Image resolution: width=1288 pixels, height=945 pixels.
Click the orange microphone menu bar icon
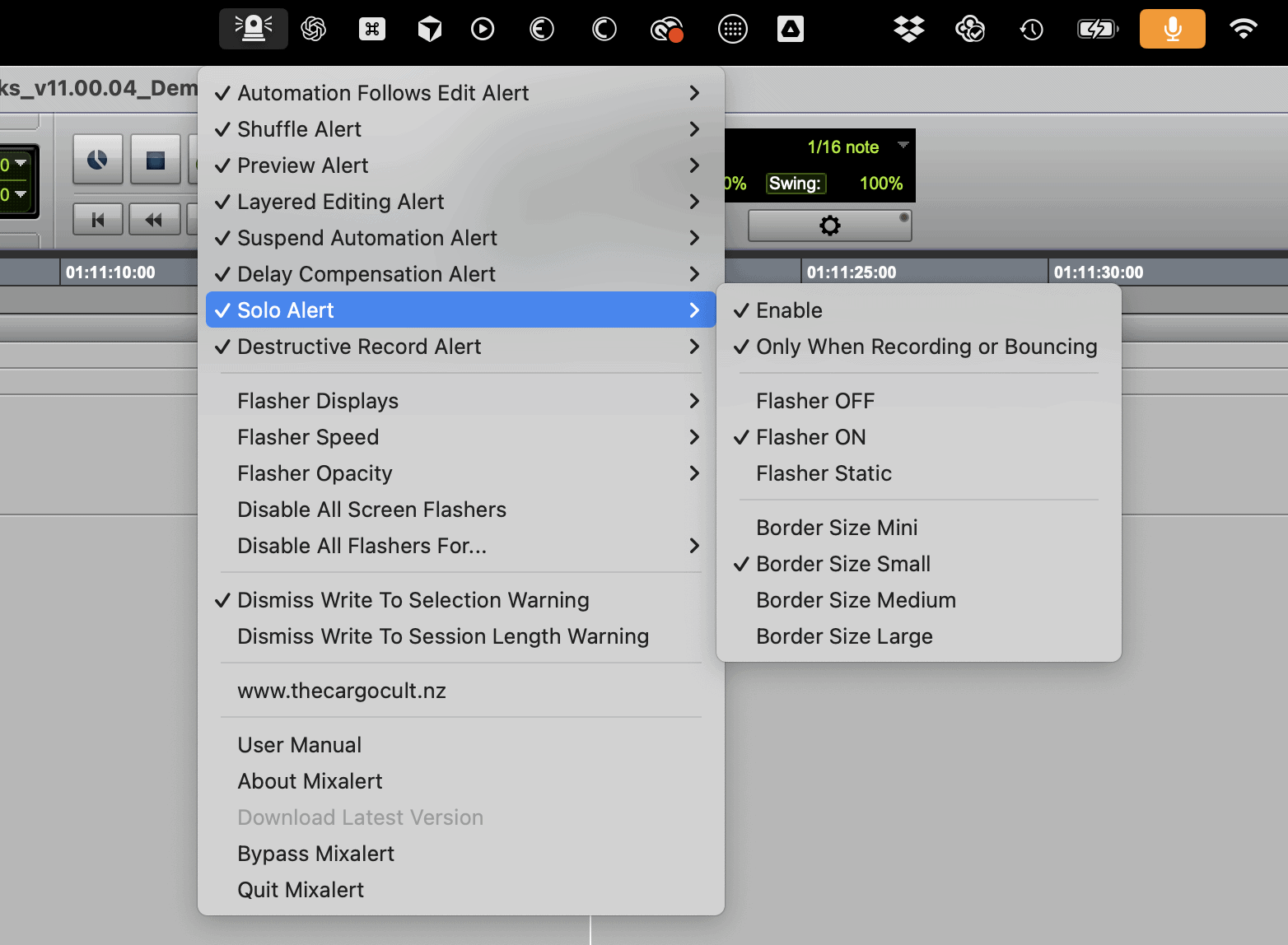pyautogui.click(x=1172, y=30)
